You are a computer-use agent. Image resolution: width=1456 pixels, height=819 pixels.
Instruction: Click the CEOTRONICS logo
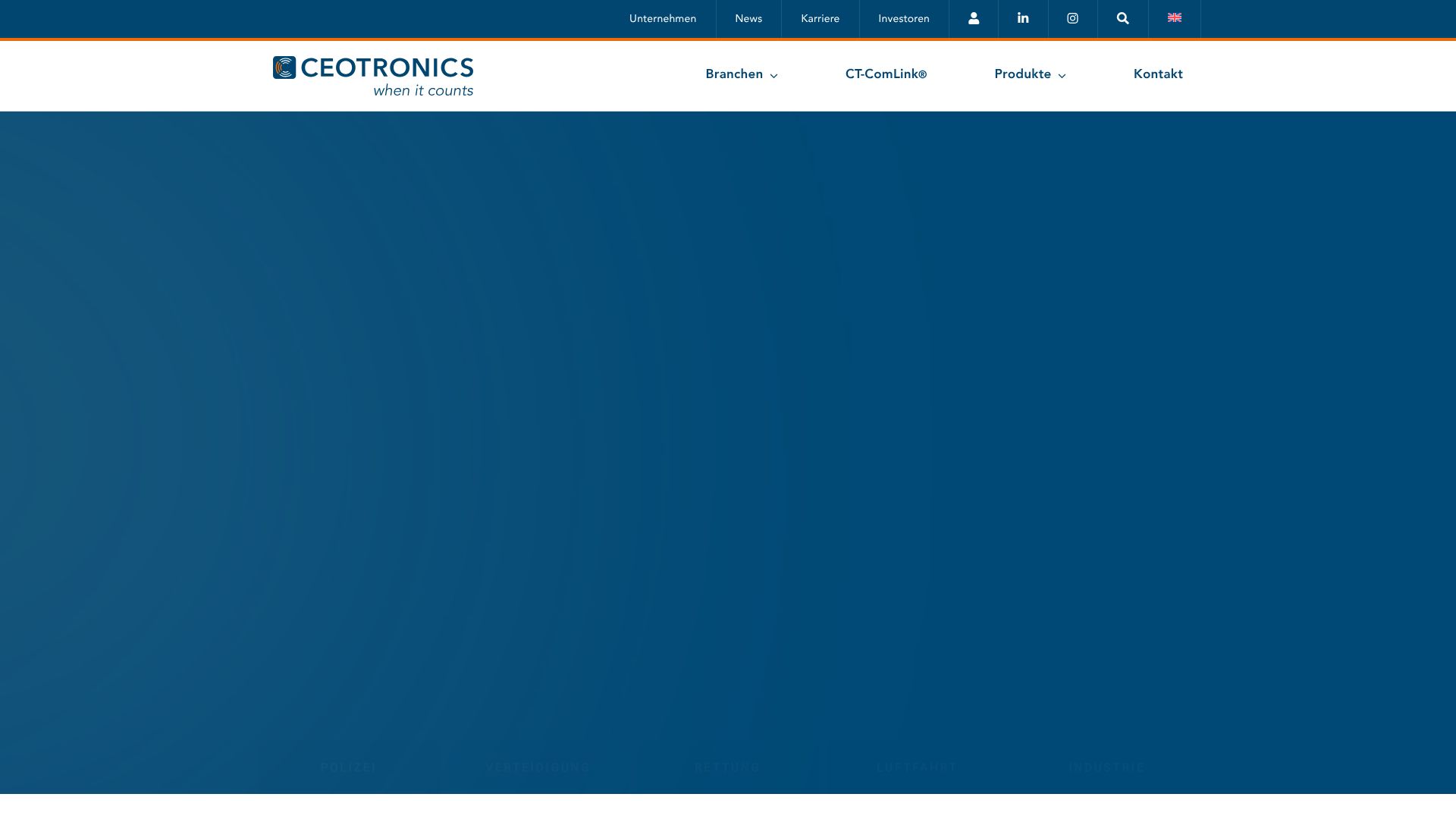coord(373,76)
